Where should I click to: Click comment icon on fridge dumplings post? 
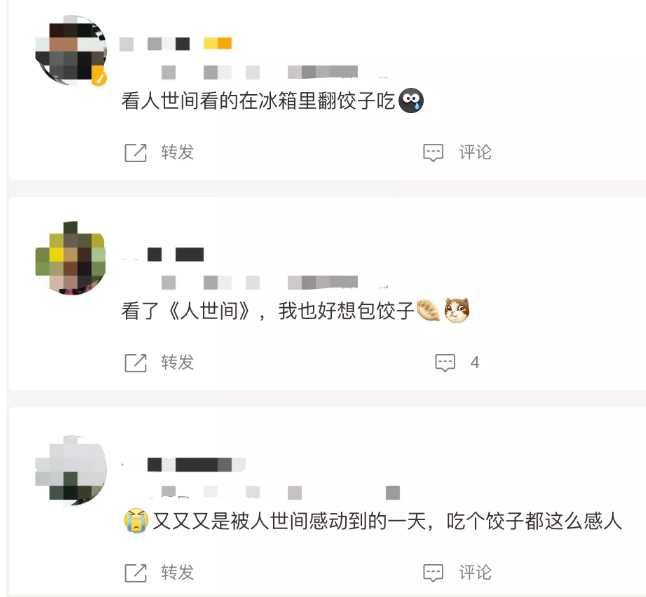433,153
